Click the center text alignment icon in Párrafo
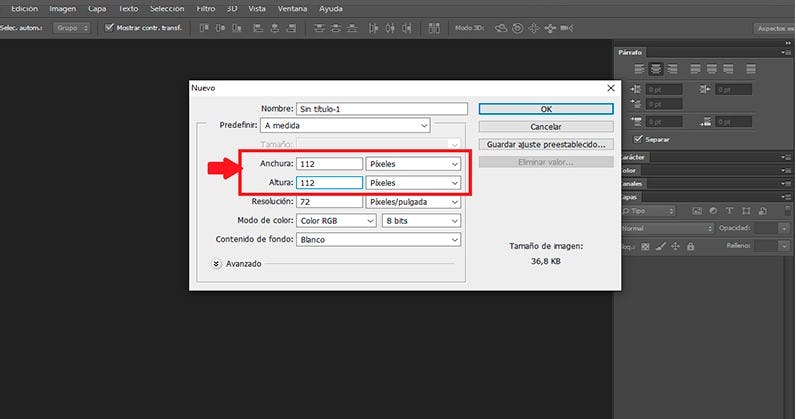 [657, 69]
